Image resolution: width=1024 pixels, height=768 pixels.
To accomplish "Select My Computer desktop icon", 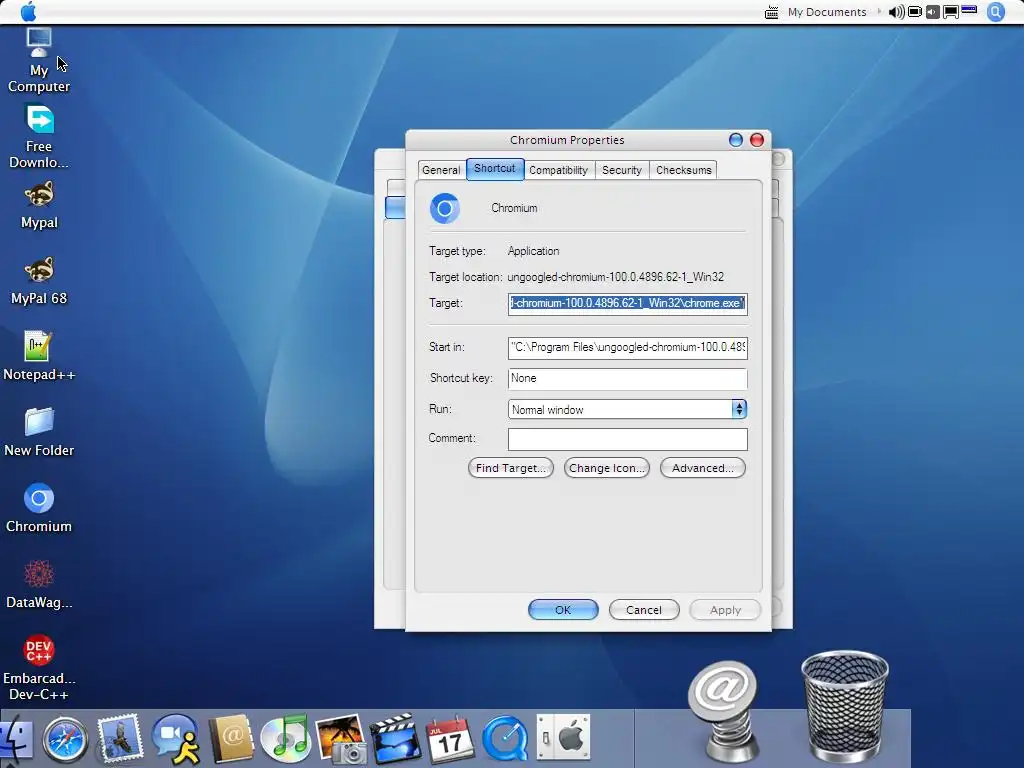I will pyautogui.click(x=39, y=60).
